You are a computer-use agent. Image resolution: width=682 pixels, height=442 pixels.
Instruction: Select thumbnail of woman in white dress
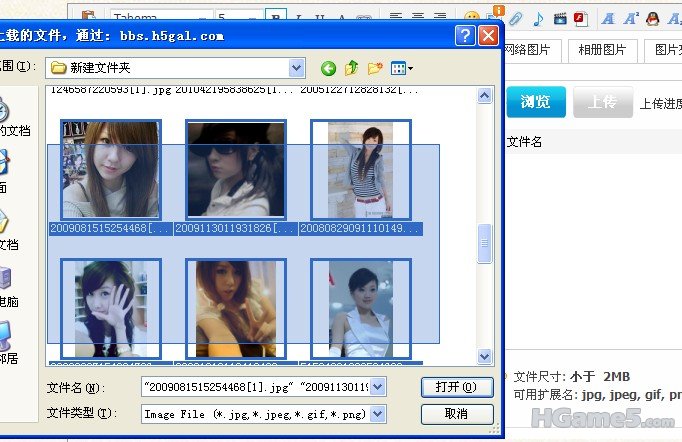pos(361,308)
